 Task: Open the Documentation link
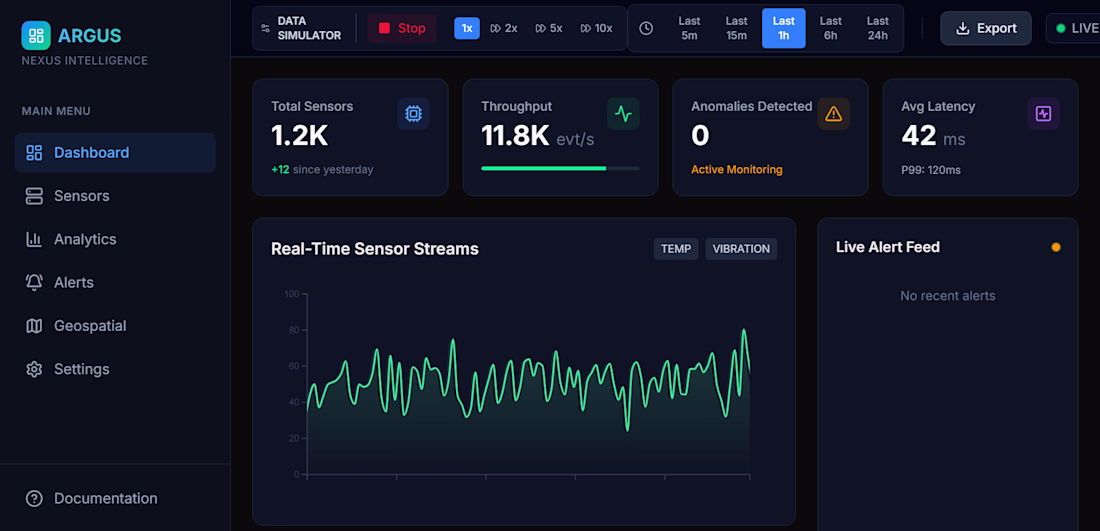[115, 499]
